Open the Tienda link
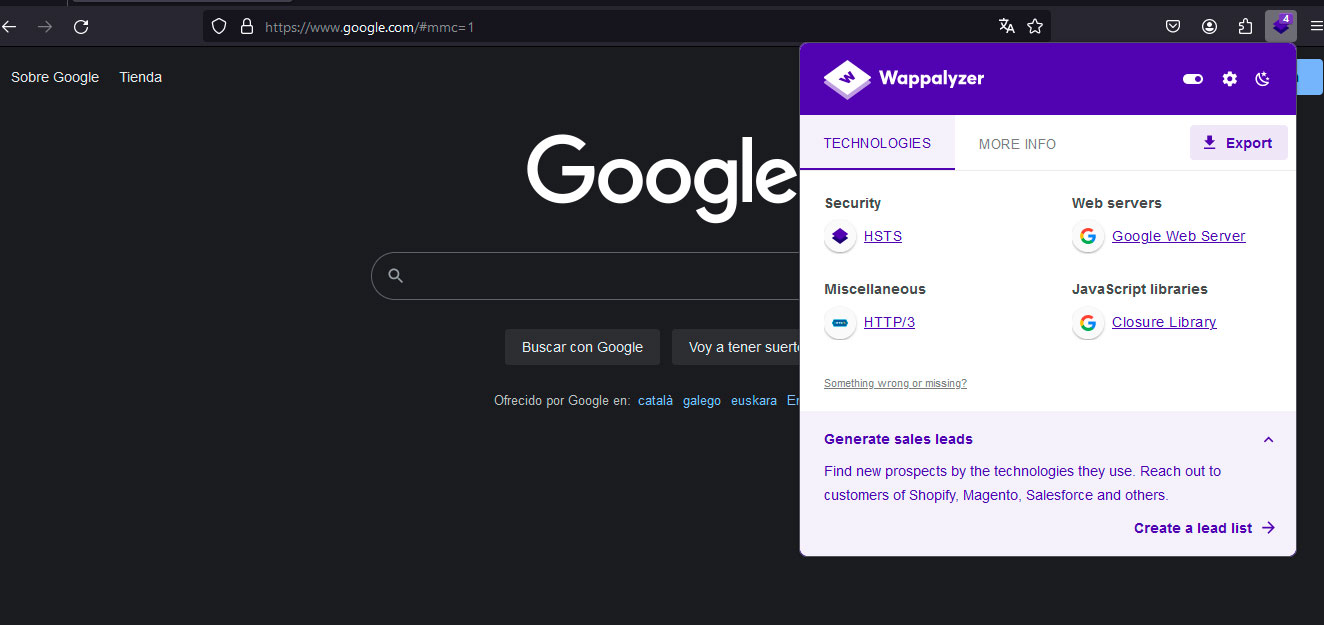This screenshot has height=625, width=1324. click(140, 77)
